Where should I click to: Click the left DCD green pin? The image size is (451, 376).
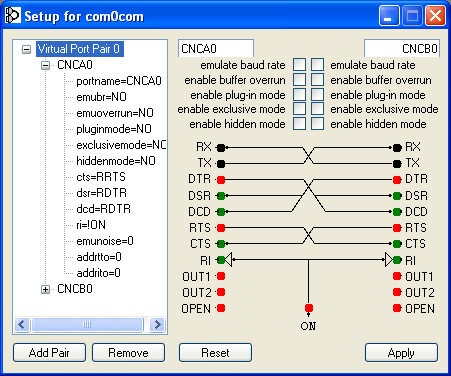[x=221, y=212]
